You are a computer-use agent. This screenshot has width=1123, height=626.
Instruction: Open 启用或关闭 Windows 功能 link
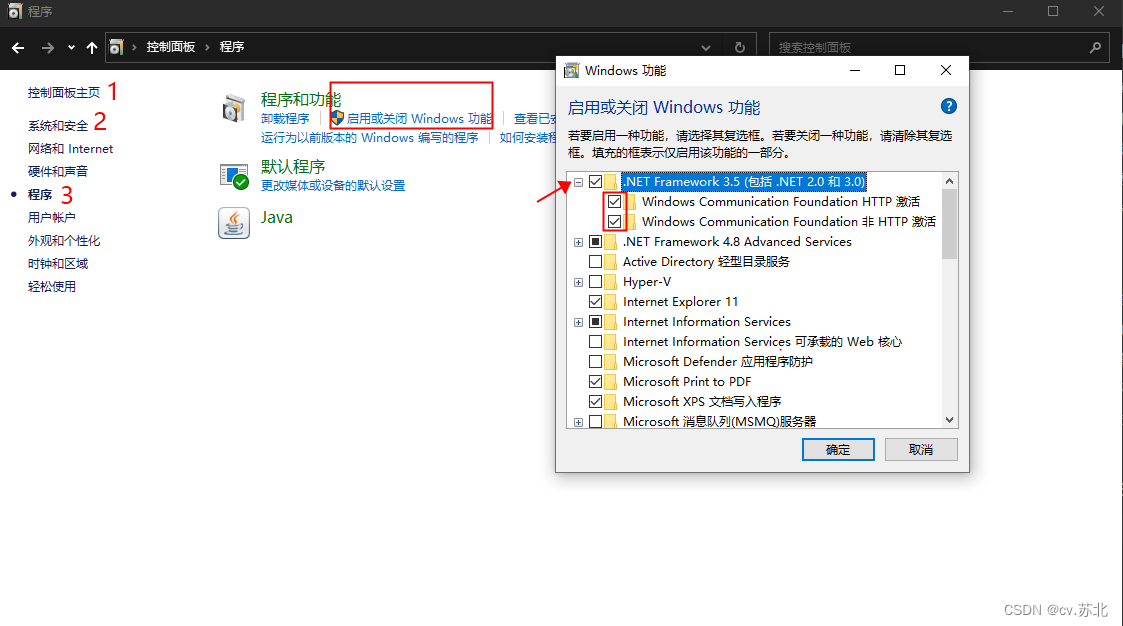coord(419,118)
